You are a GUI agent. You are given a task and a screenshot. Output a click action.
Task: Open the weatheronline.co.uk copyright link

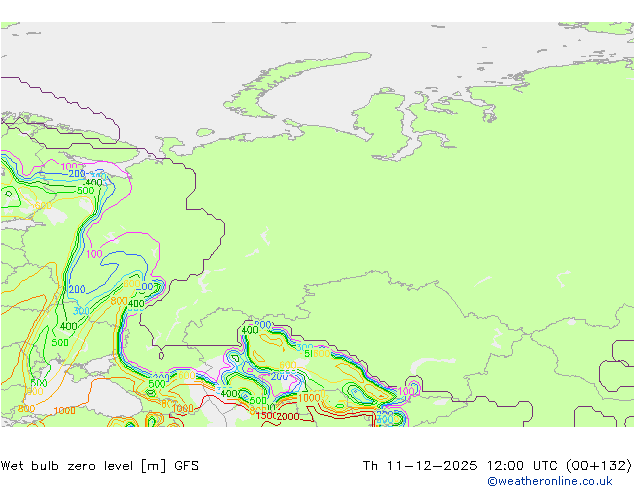coord(549,481)
